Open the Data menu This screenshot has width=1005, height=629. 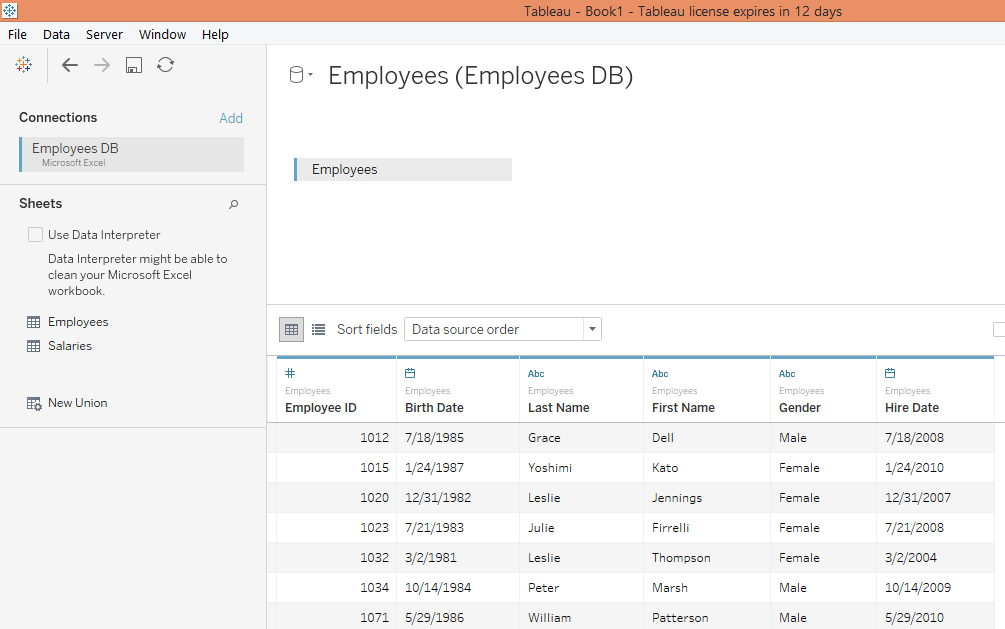pyautogui.click(x=56, y=34)
